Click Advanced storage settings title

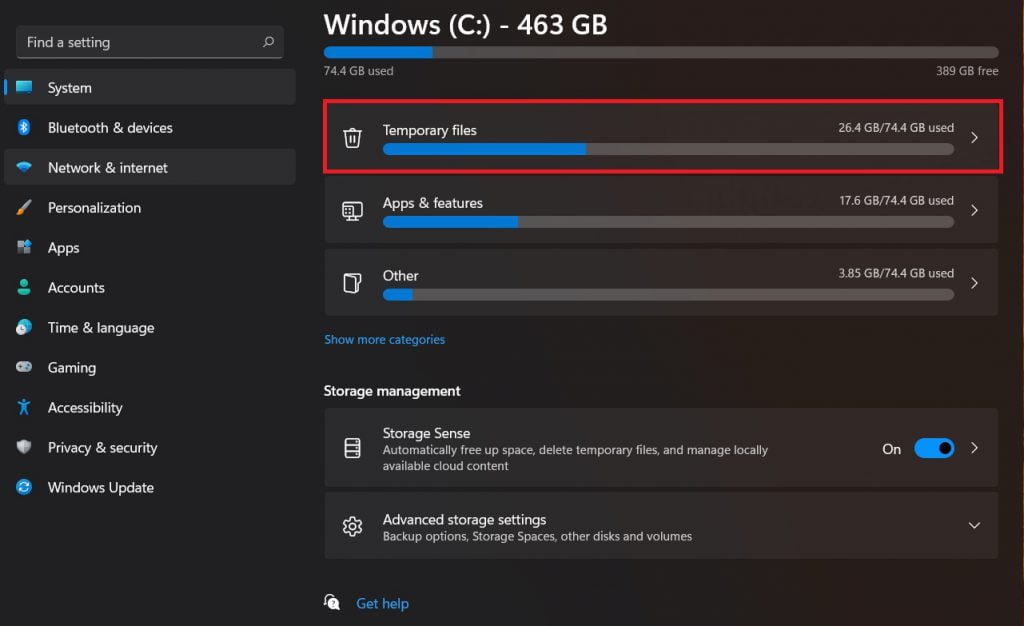pos(464,520)
